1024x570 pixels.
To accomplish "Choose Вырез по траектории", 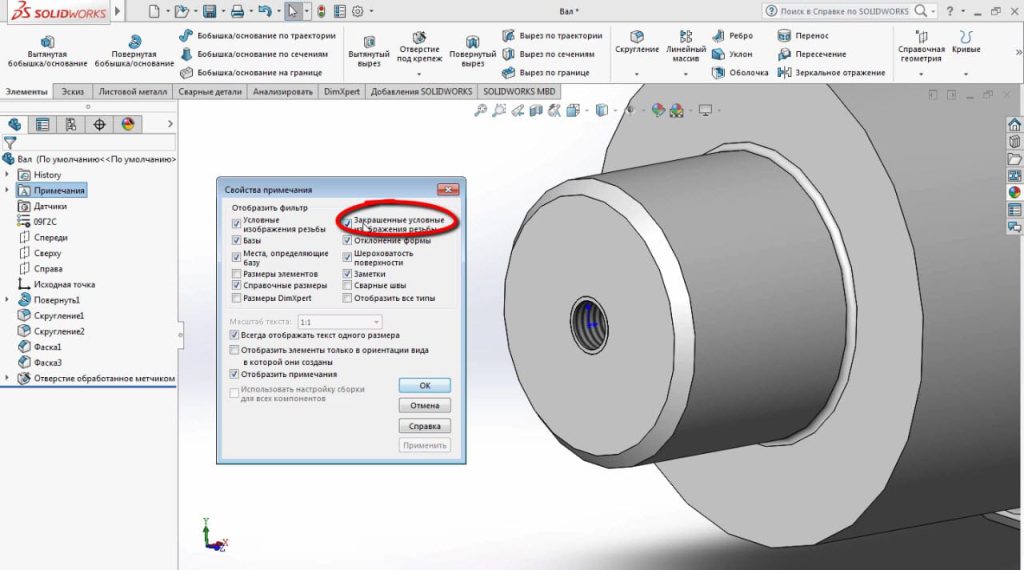I will click(x=552, y=36).
